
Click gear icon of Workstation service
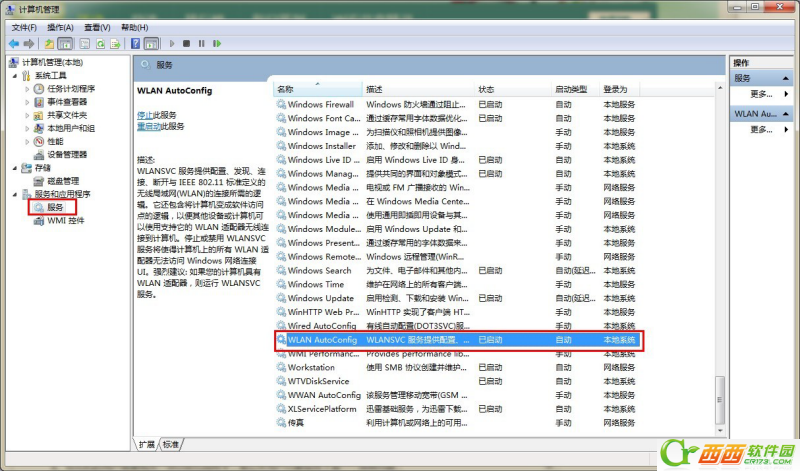281,367
